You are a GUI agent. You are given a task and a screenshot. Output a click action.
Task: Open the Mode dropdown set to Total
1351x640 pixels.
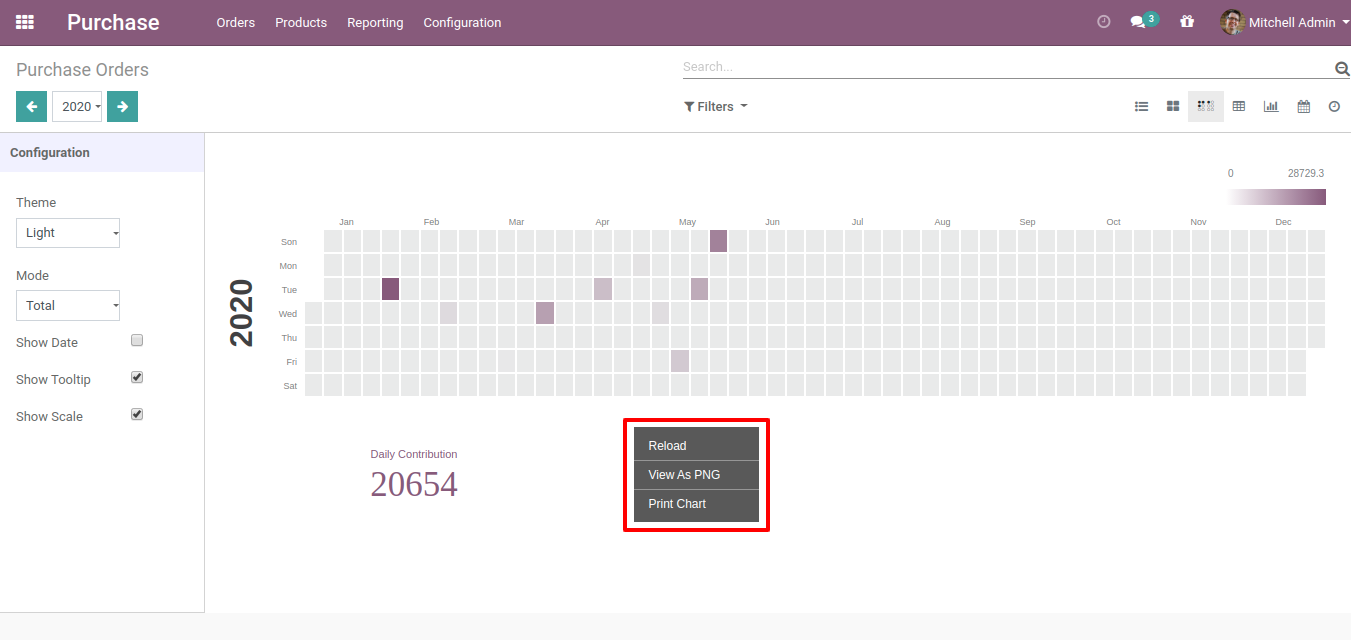[68, 306]
